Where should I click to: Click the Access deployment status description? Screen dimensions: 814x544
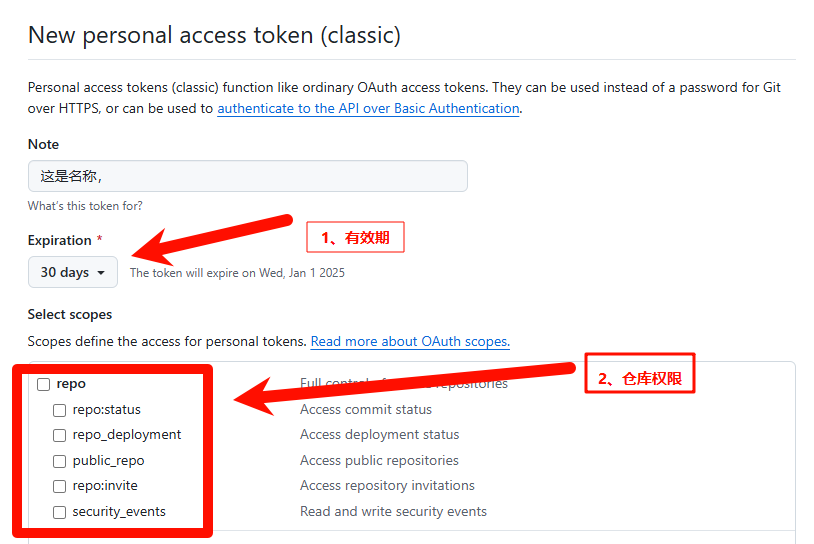tap(380, 435)
